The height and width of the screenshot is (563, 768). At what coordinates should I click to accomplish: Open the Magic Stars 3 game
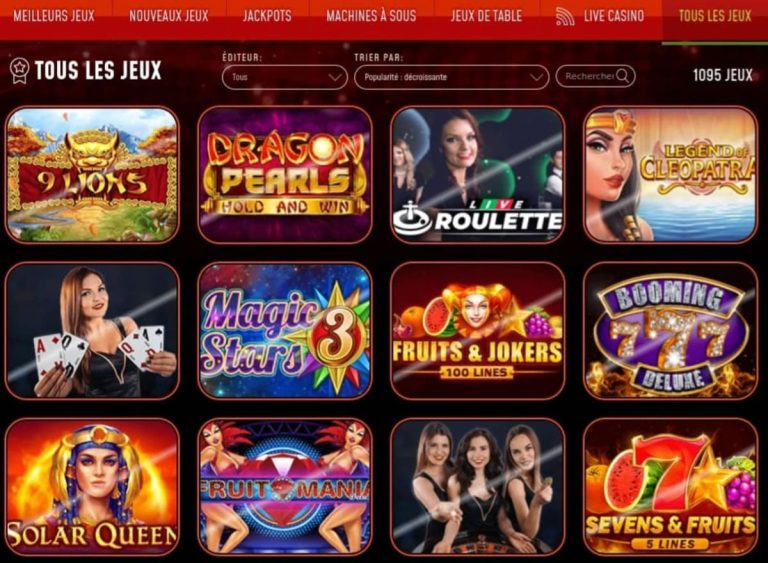click(285, 331)
